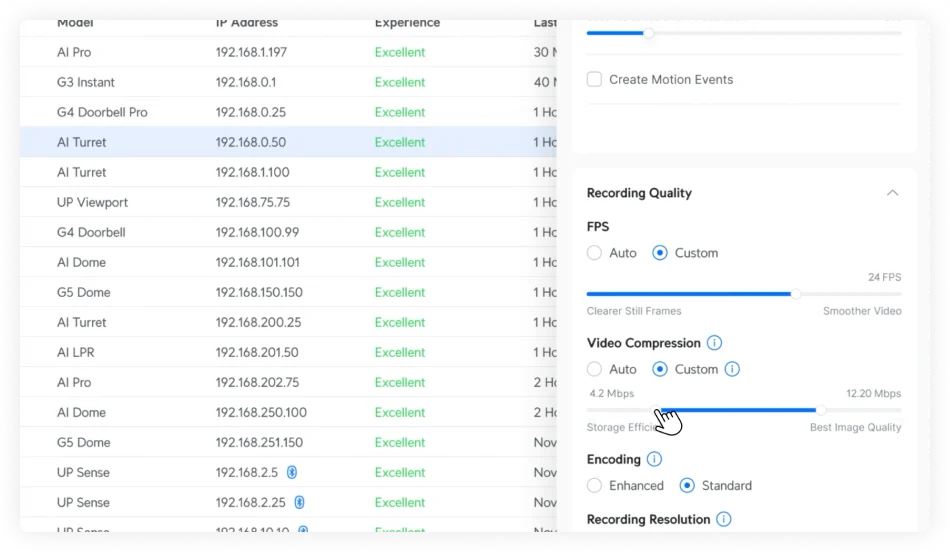Click the 4.2 Mbps compression slider handle
Viewport: 950px width, 552px height.
point(657,410)
